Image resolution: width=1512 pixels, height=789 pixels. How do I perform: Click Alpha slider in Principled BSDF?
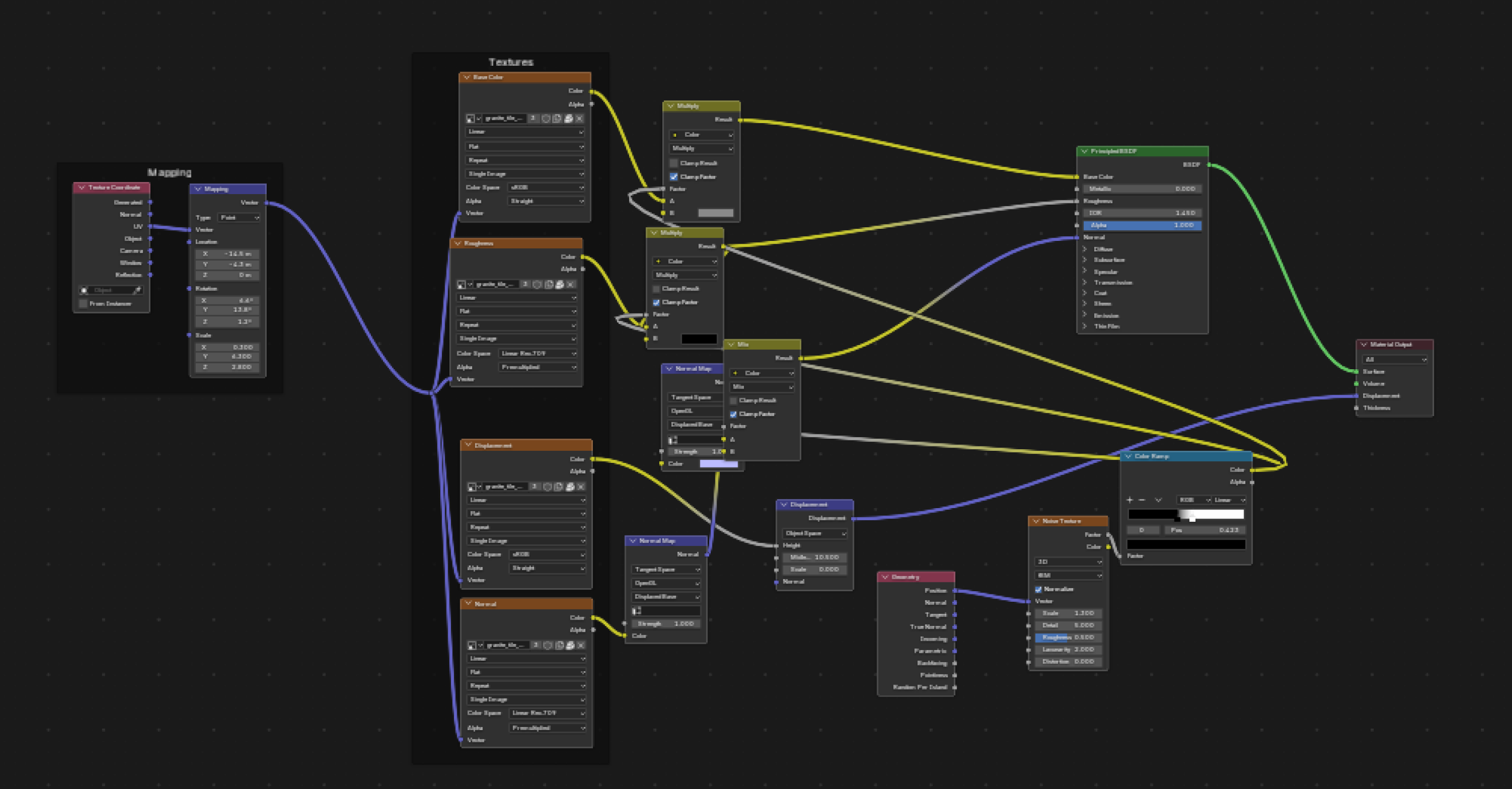click(x=1142, y=226)
